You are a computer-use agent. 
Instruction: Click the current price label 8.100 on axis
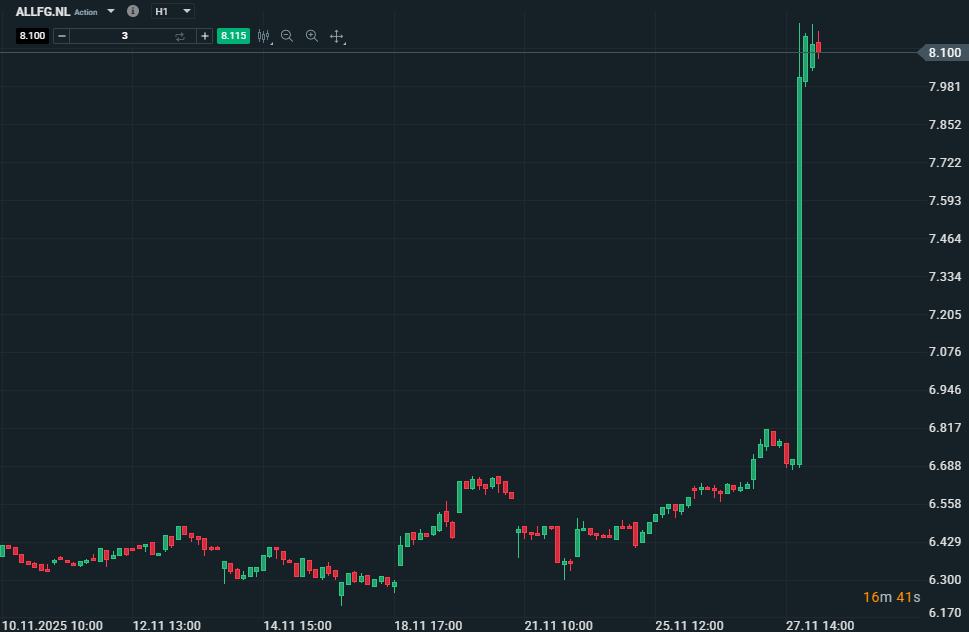tap(944, 52)
